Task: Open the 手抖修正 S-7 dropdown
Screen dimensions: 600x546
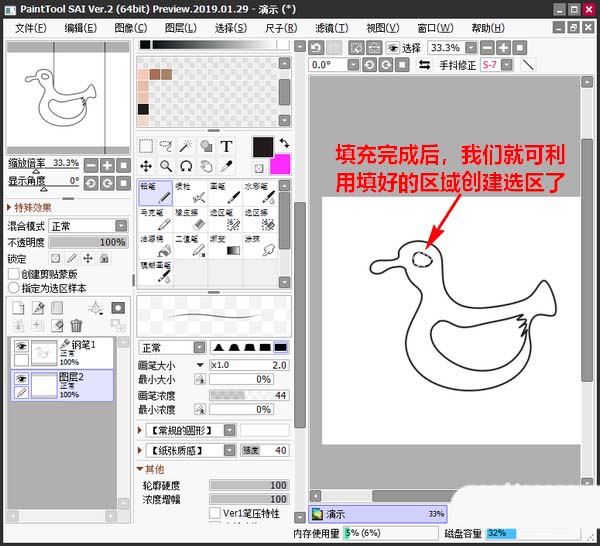Action: click(507, 65)
